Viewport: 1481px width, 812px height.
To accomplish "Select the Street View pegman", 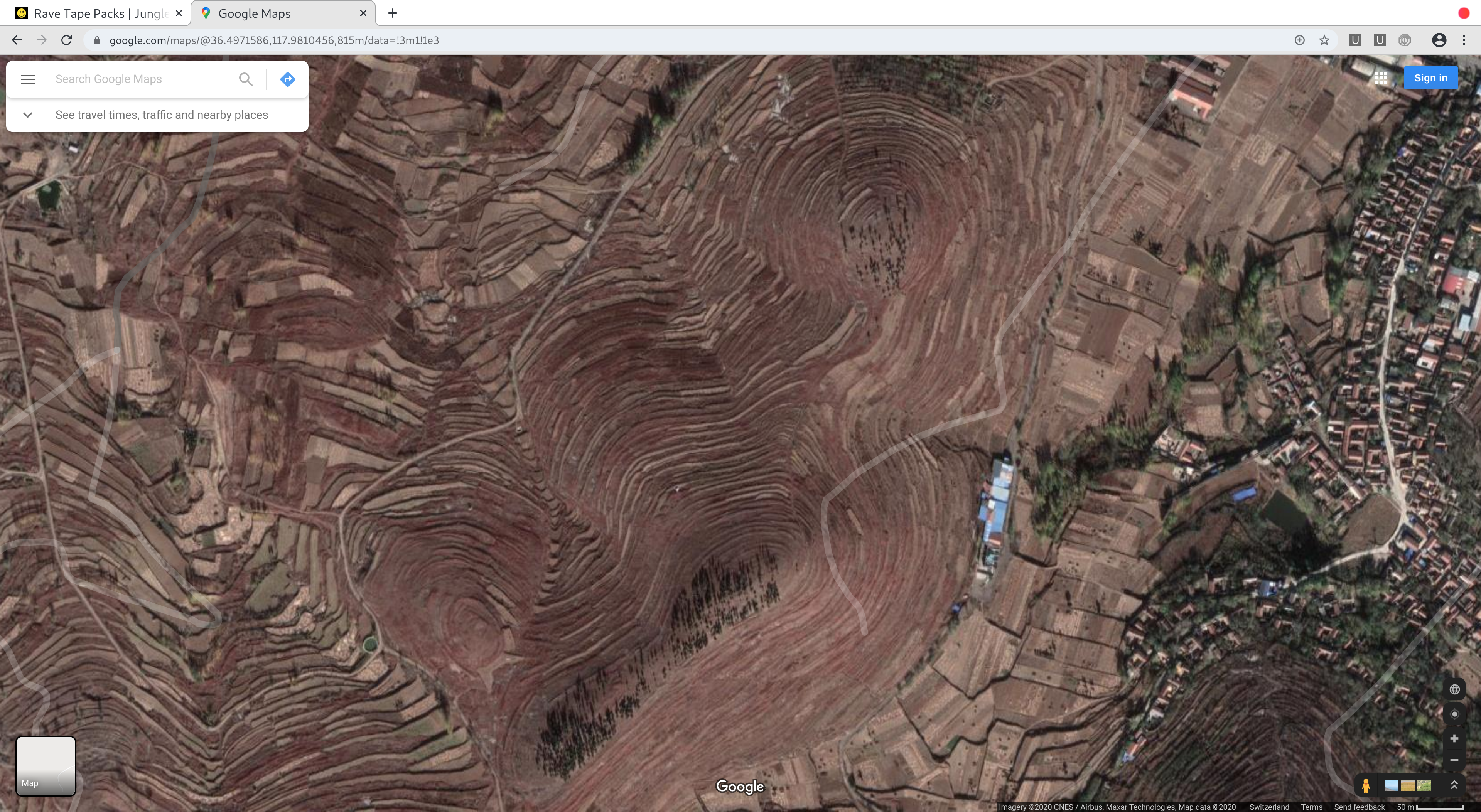I will tap(1365, 785).
